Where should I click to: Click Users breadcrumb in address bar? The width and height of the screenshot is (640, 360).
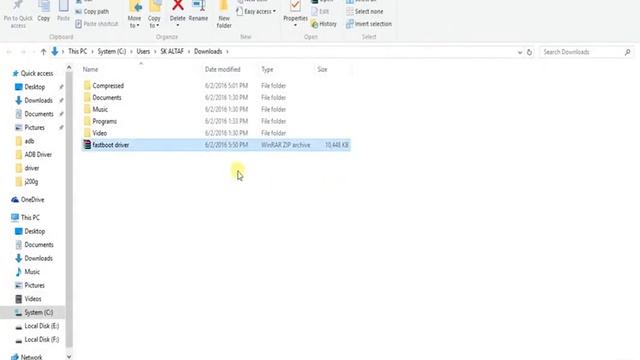click(x=143, y=51)
